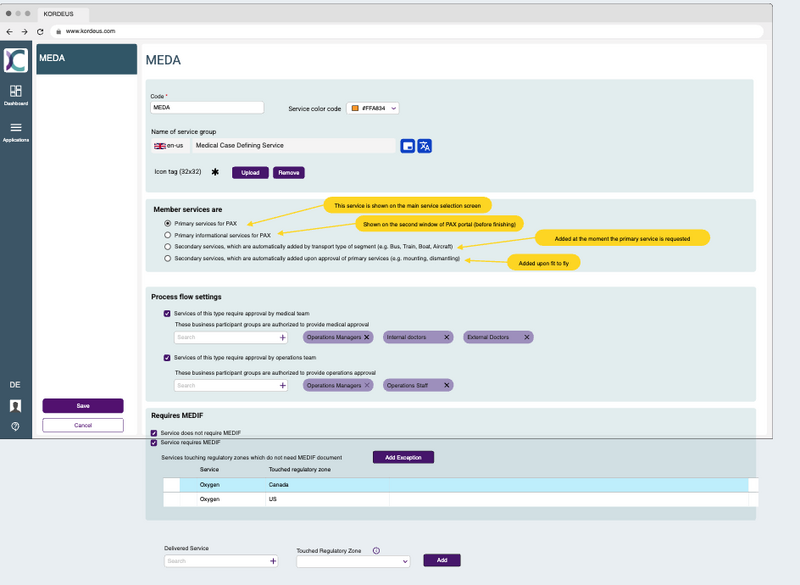Select the KORDEUS browser tab
This screenshot has height=585, width=800.
click(x=60, y=14)
